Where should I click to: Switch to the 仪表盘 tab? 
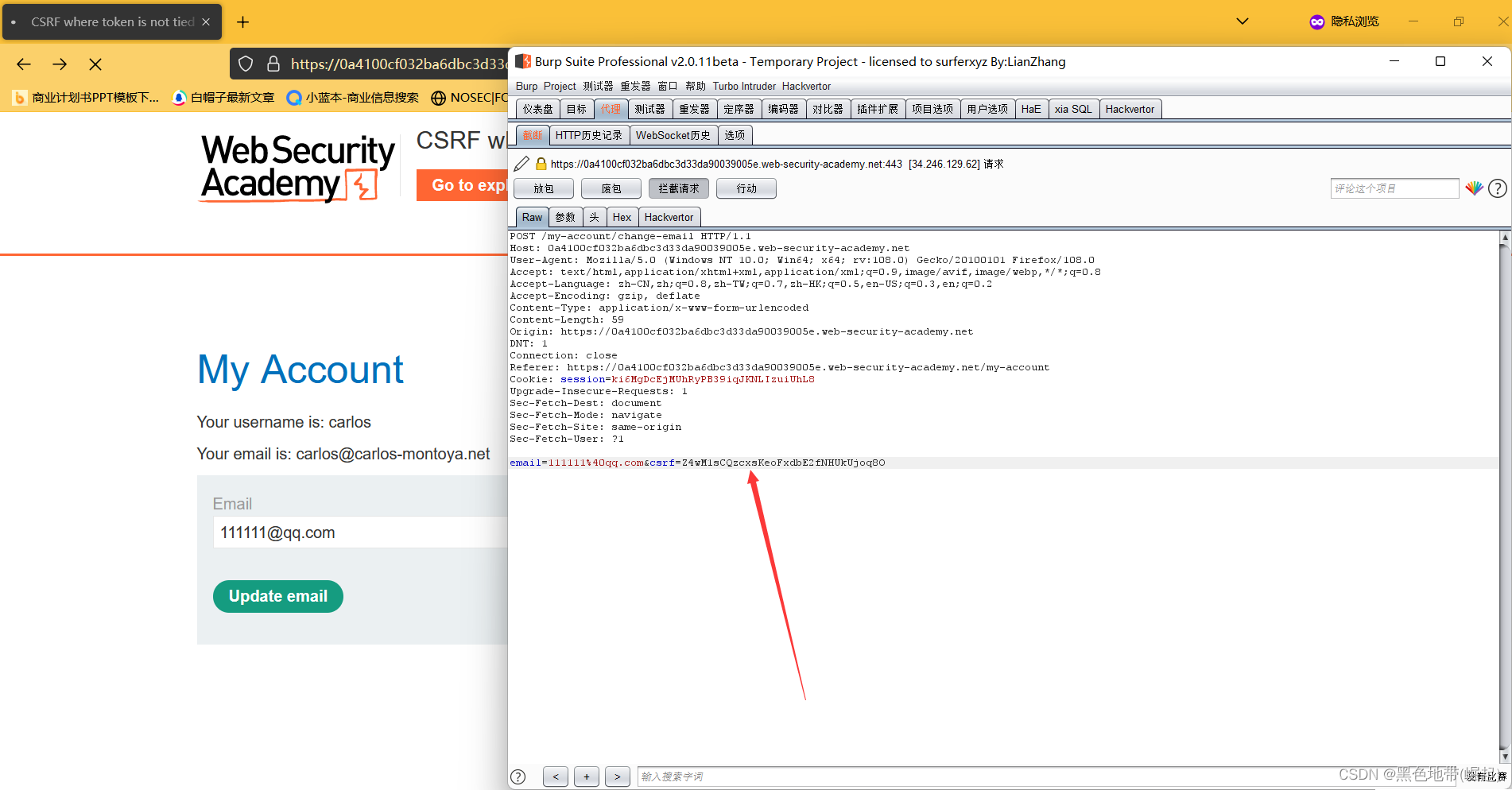538,109
